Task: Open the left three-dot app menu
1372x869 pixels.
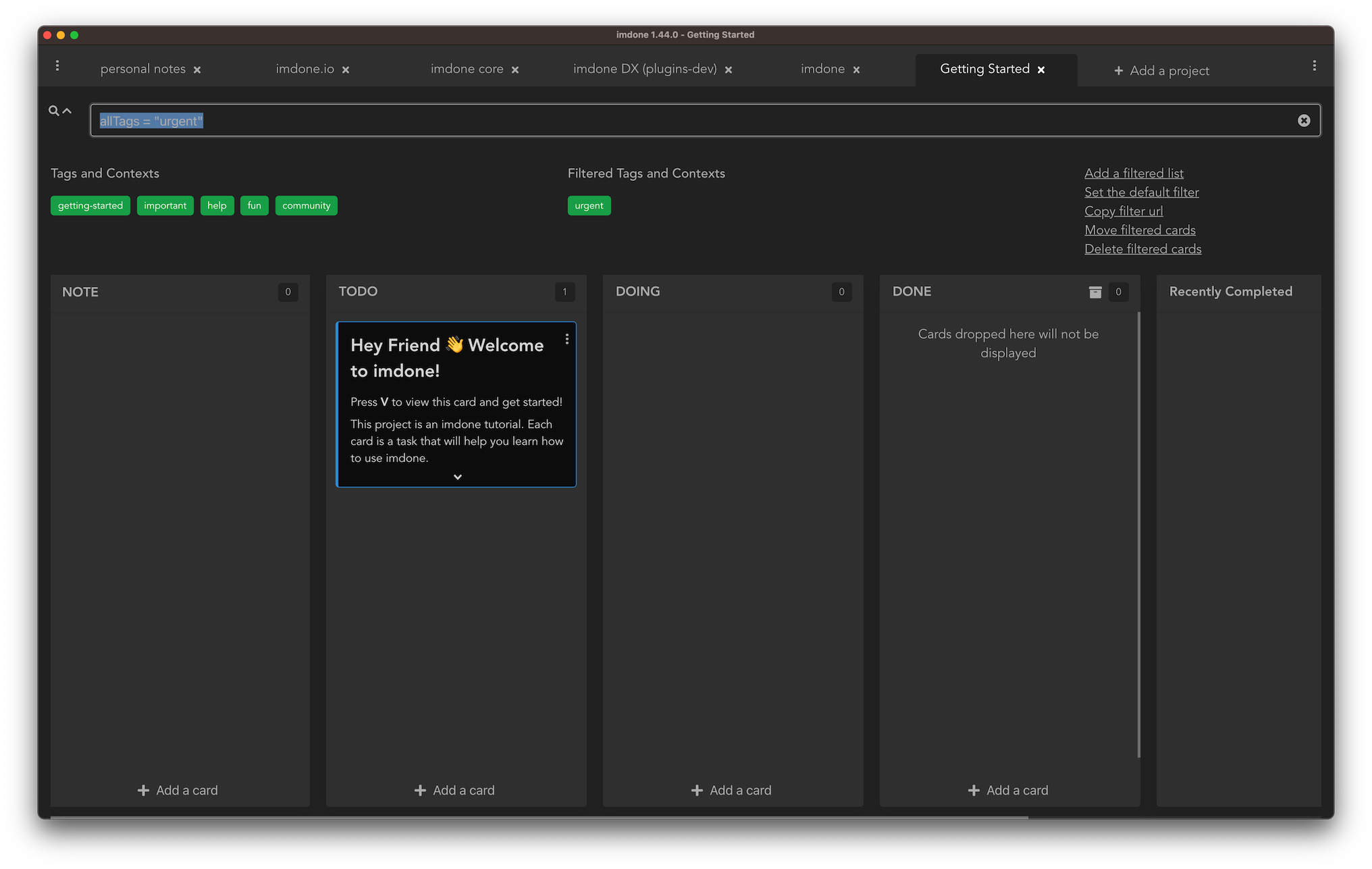Action: click(57, 65)
